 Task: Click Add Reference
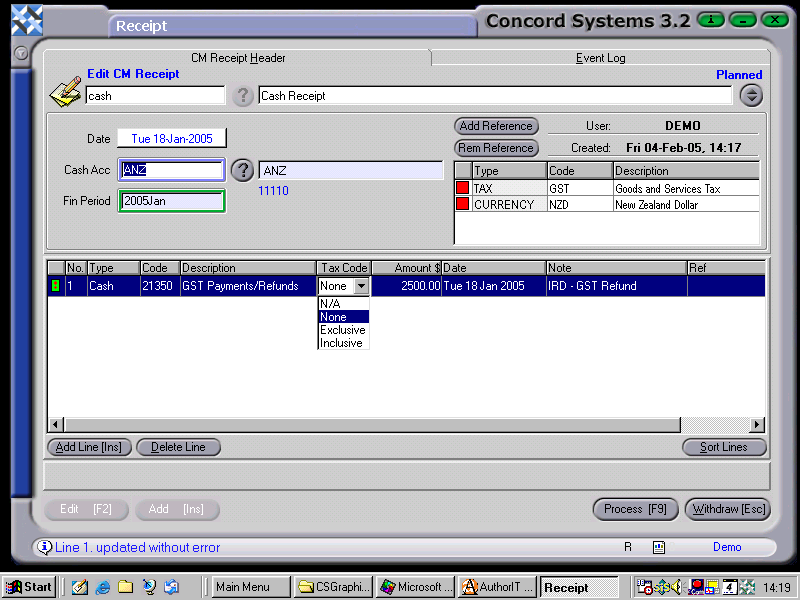(x=494, y=126)
